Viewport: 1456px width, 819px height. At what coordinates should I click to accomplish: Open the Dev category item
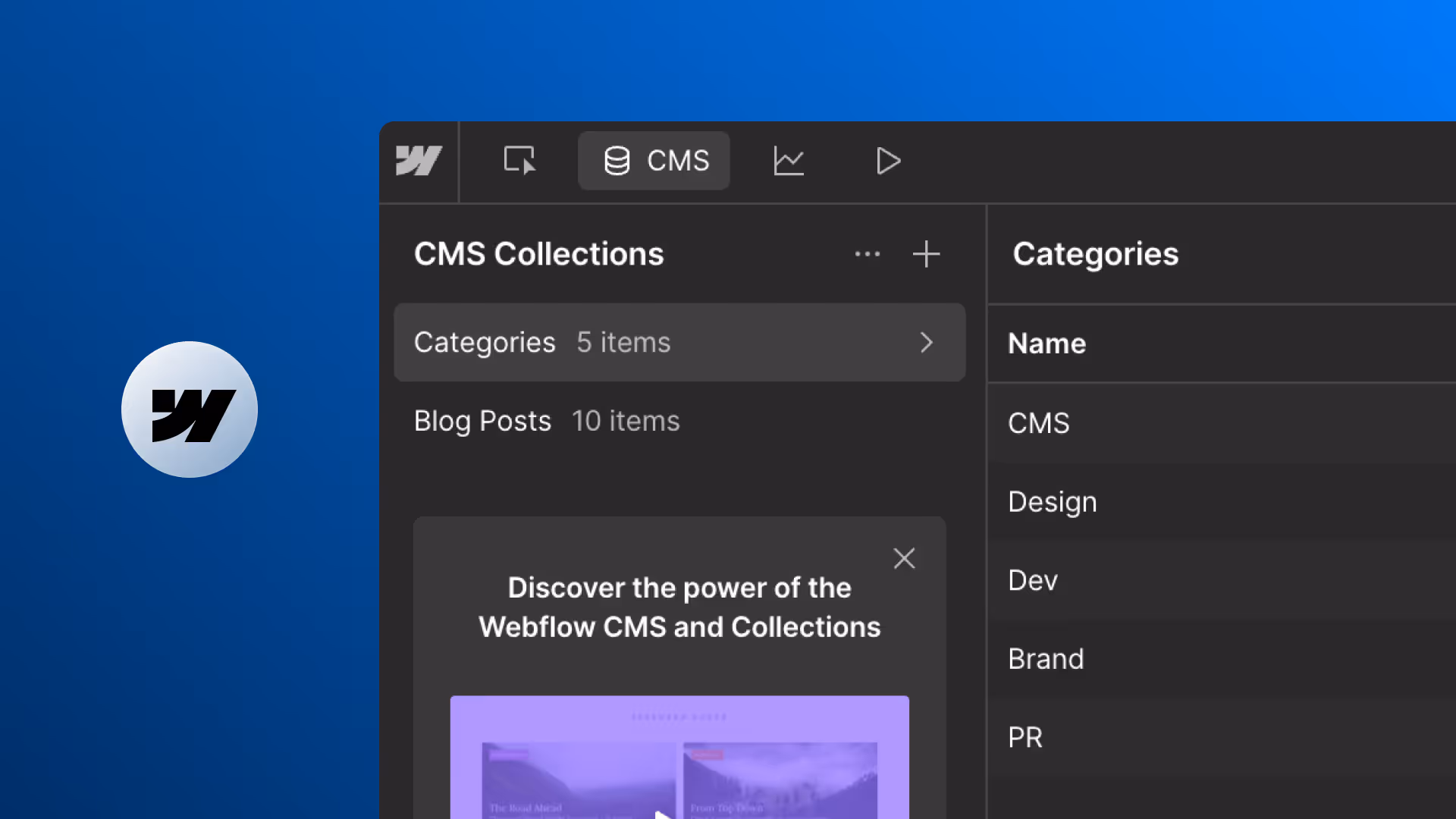(1033, 581)
